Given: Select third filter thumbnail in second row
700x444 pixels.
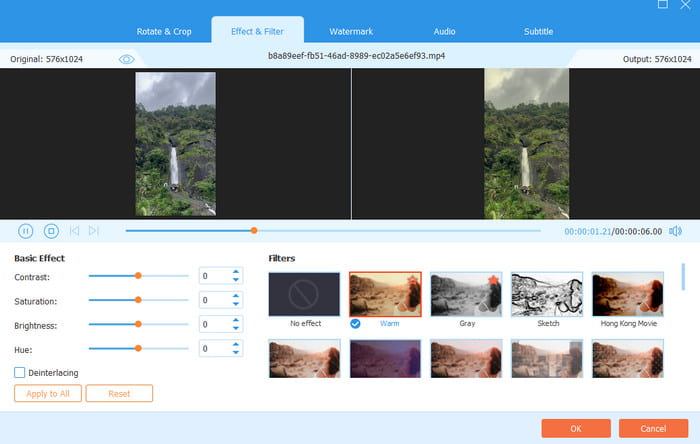Looking at the screenshot, I should click(x=466, y=359).
